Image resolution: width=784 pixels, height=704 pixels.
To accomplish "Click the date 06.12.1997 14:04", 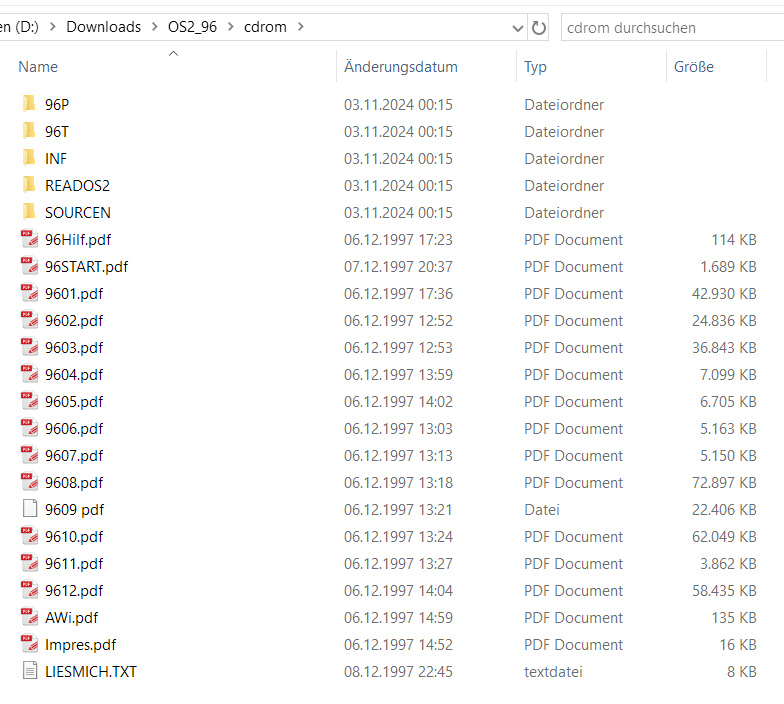I will coord(398,590).
